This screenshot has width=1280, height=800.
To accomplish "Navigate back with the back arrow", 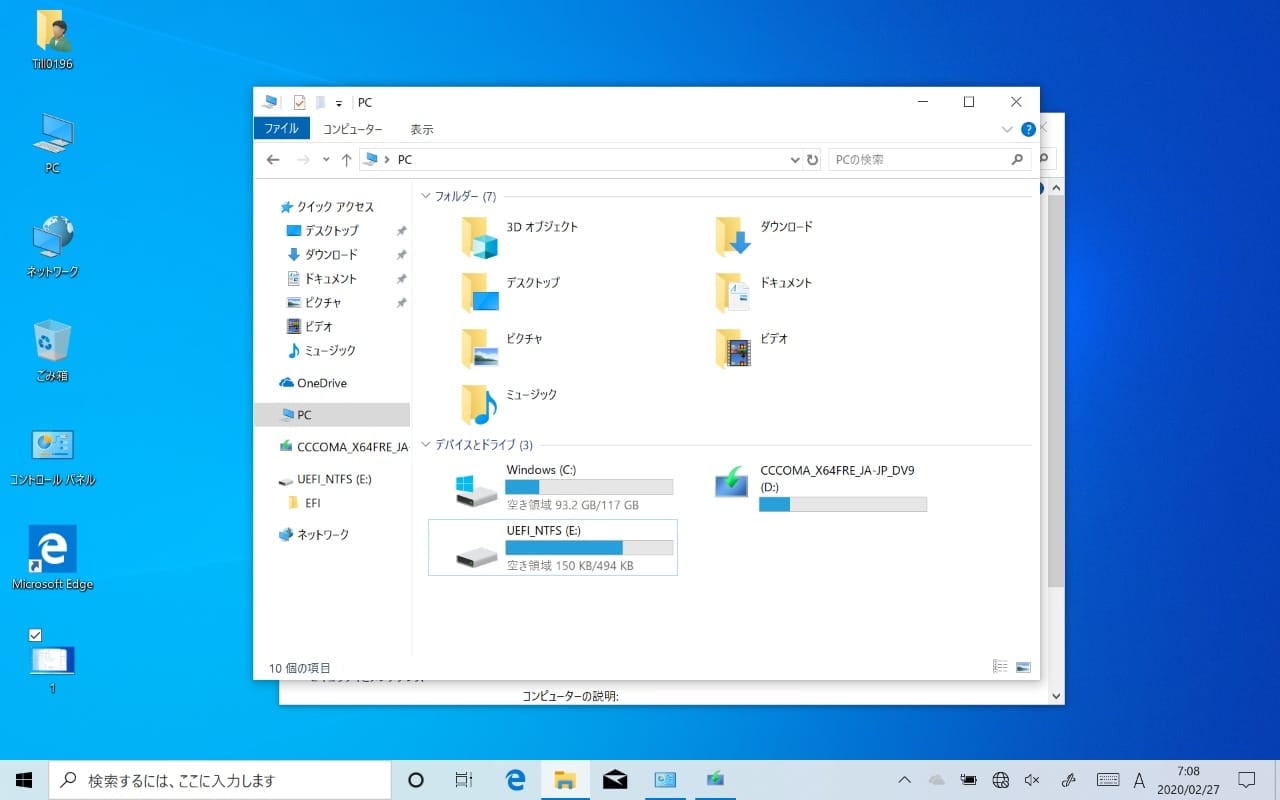I will tap(273, 160).
